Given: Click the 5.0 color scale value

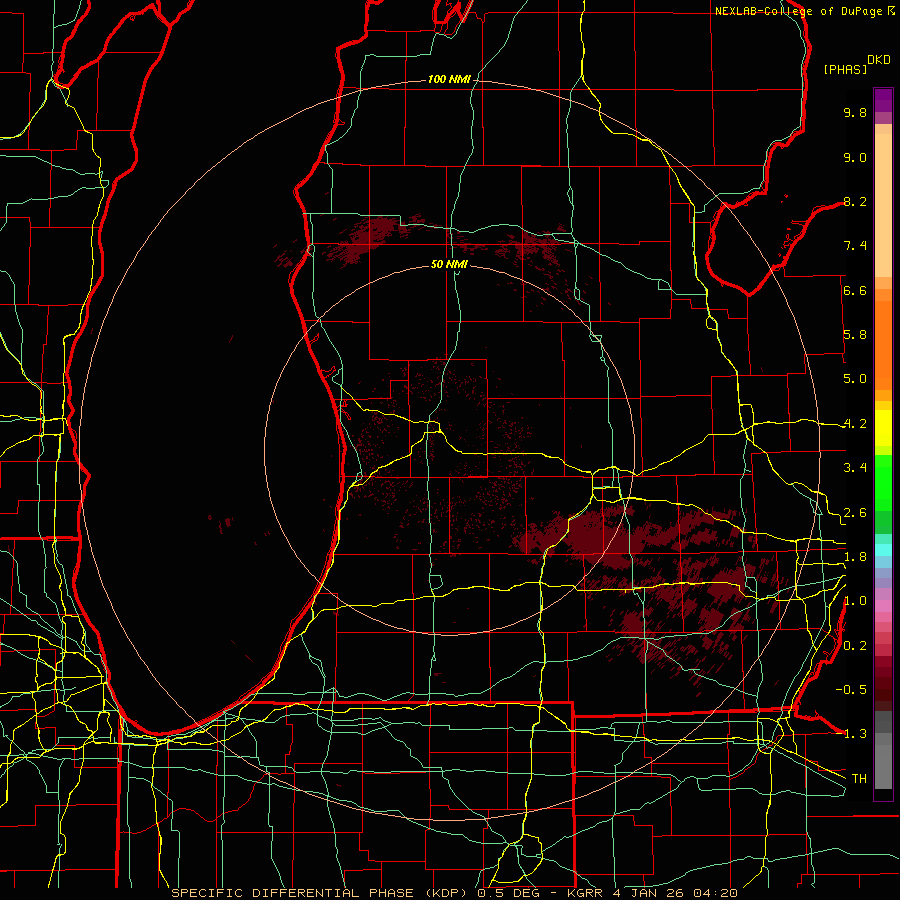Looking at the screenshot, I should [x=855, y=379].
